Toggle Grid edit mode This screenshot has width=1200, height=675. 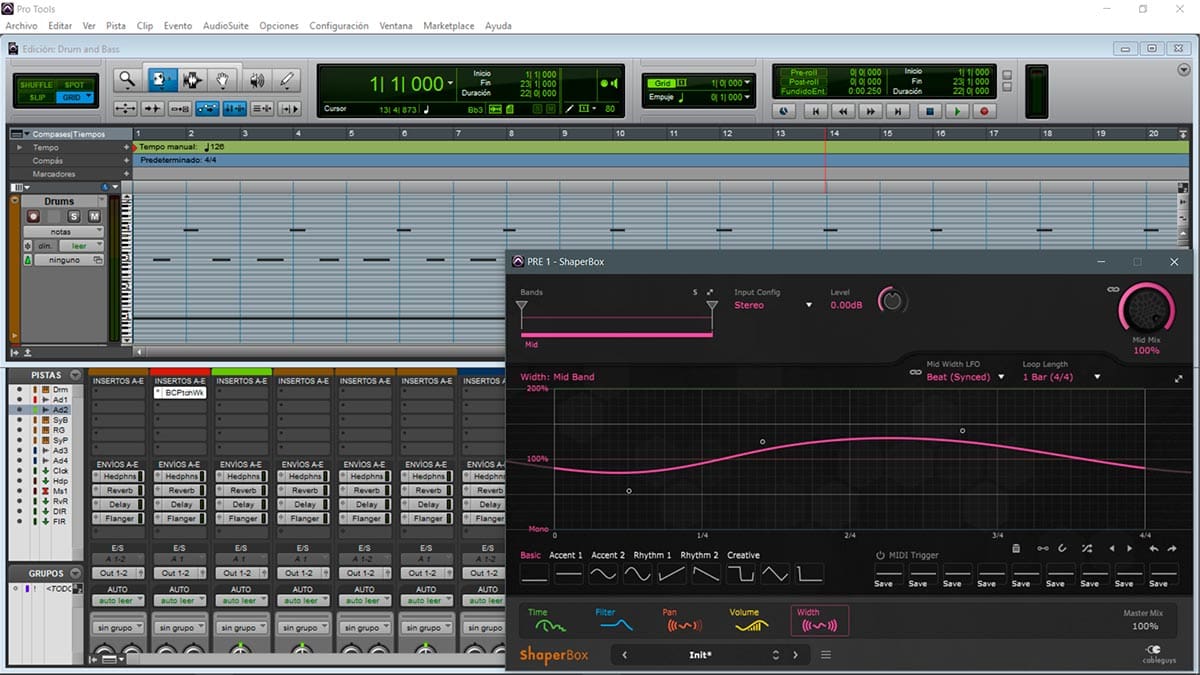pos(74,97)
